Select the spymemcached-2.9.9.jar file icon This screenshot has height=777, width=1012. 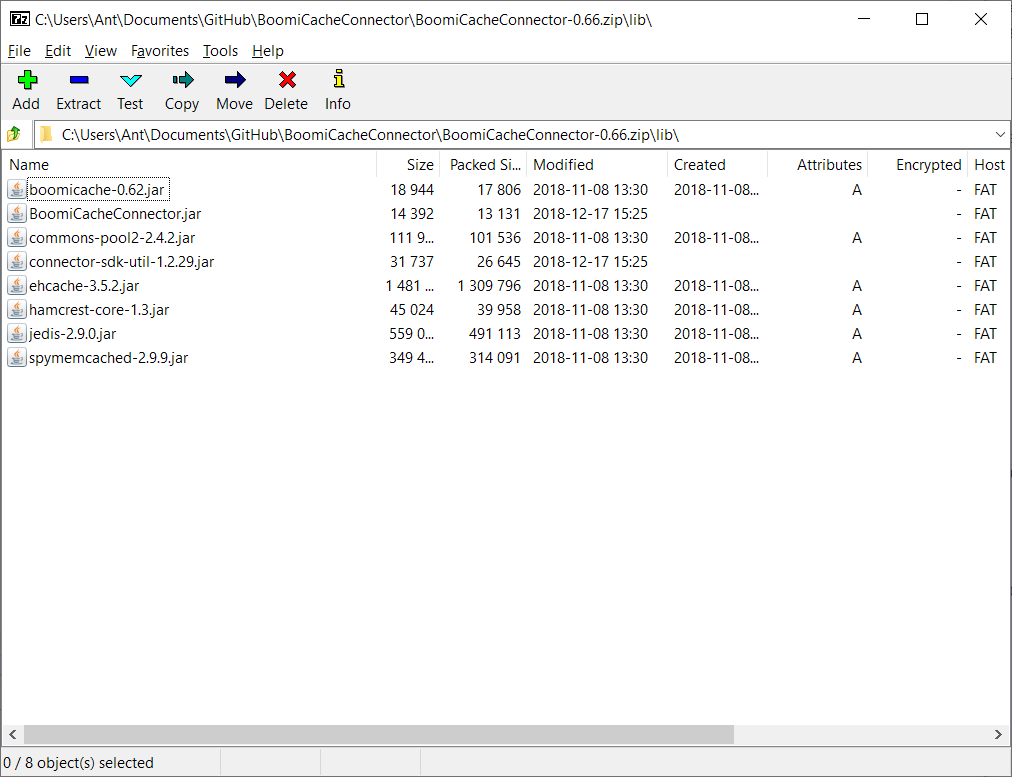pos(17,358)
